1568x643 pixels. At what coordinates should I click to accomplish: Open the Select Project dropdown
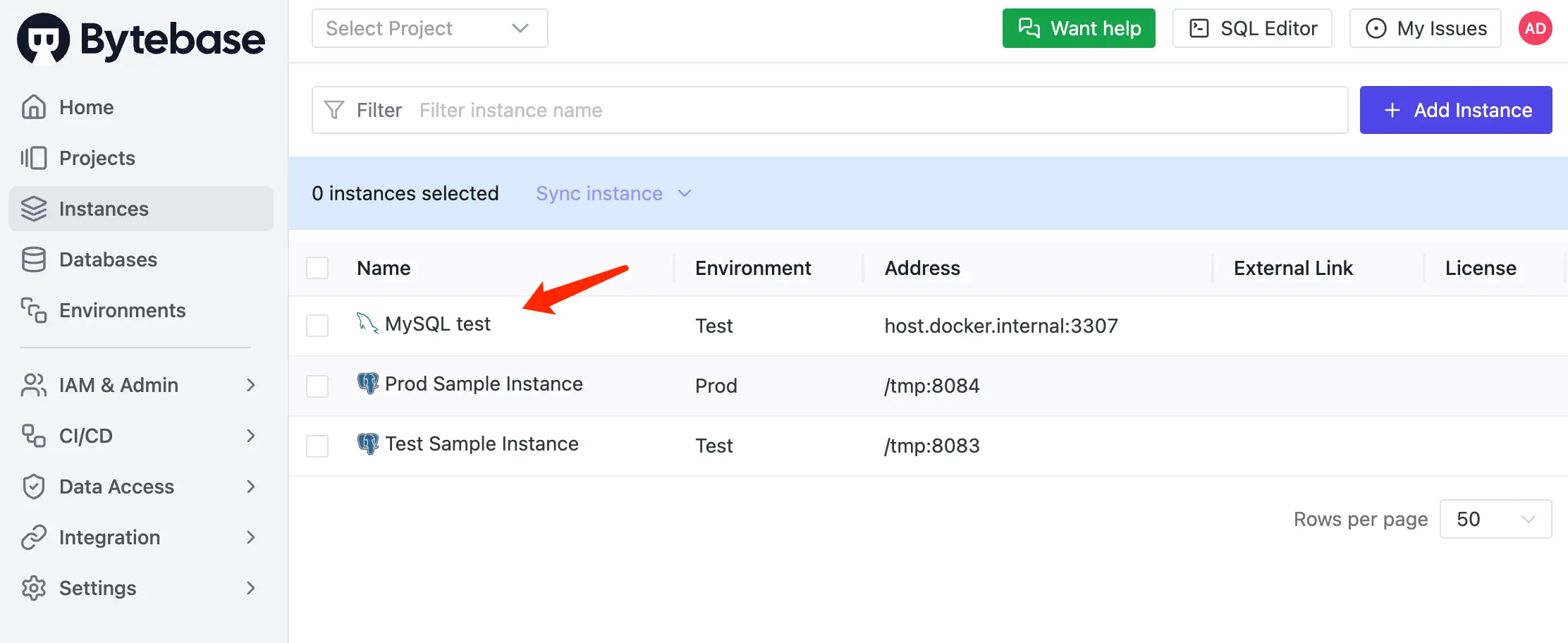click(429, 28)
